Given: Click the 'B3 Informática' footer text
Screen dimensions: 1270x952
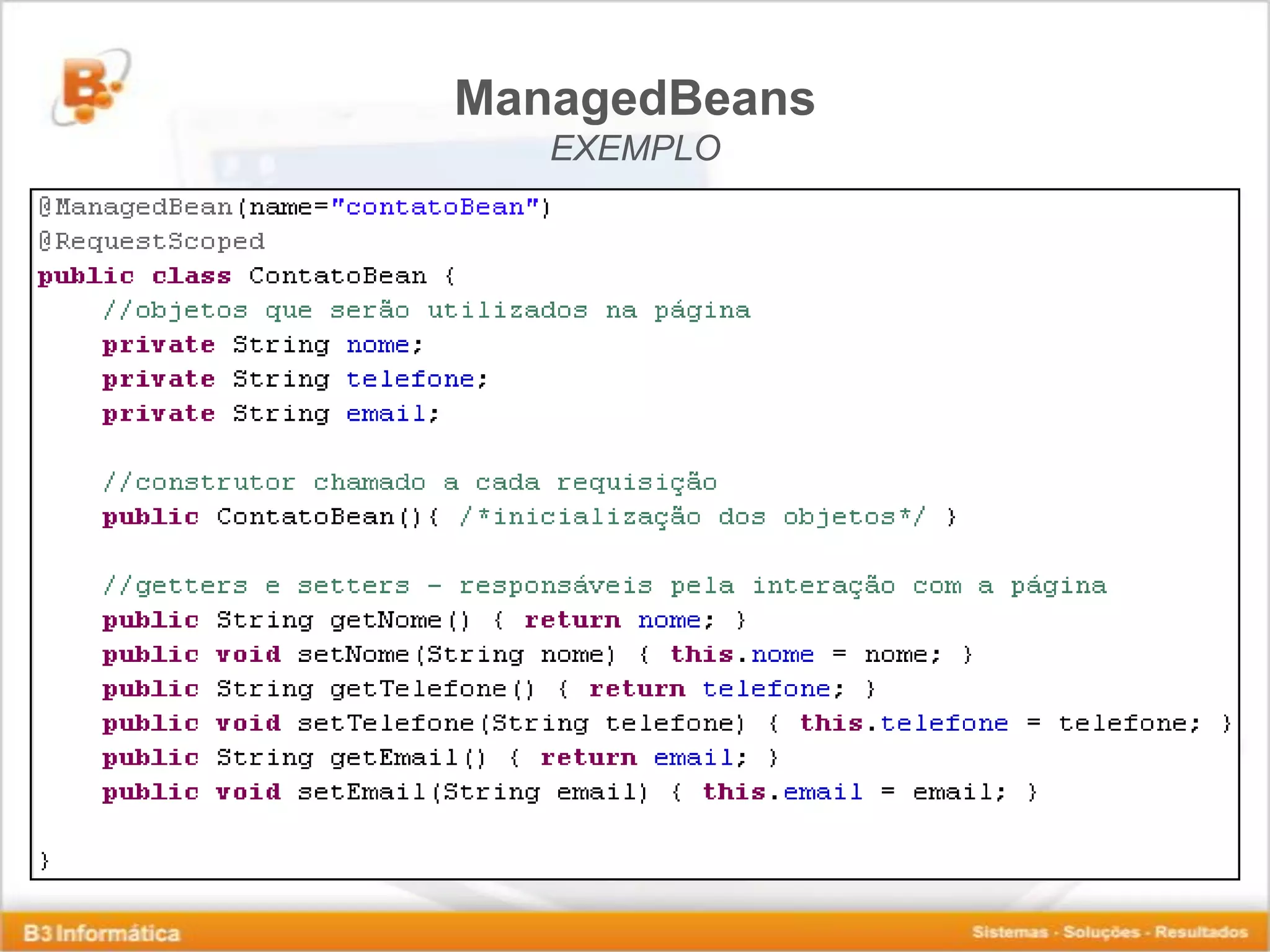Looking at the screenshot, I should (102, 933).
